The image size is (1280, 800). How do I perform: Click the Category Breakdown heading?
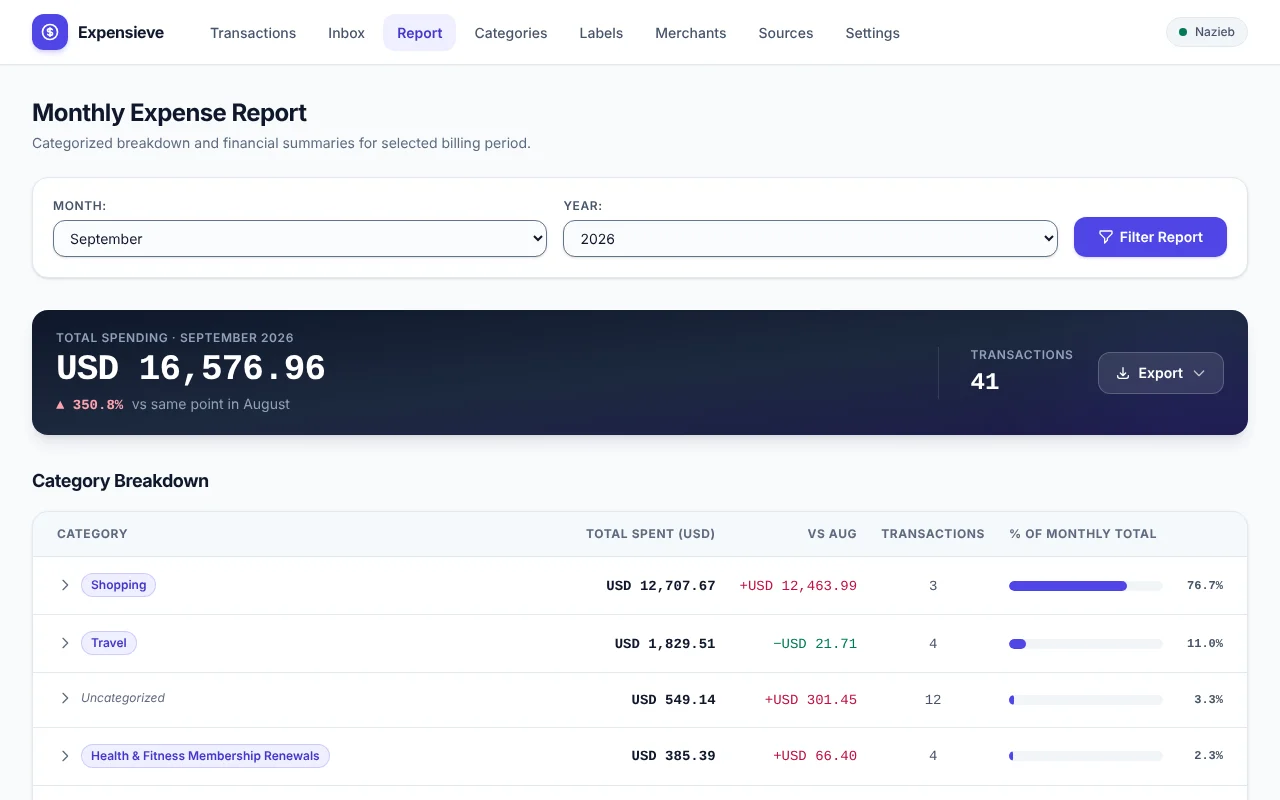[x=120, y=481]
